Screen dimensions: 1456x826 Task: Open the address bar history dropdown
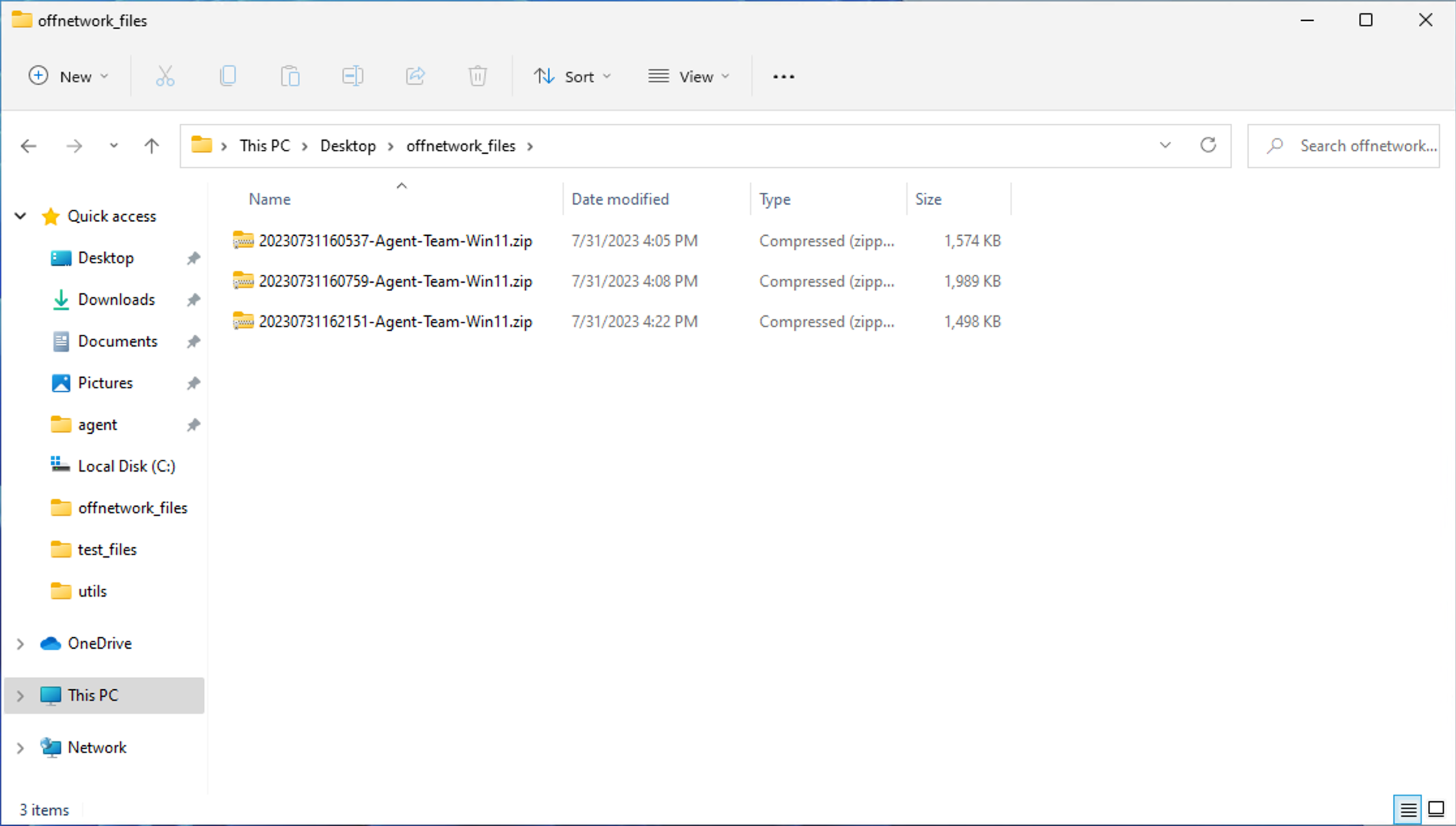pos(1165,145)
